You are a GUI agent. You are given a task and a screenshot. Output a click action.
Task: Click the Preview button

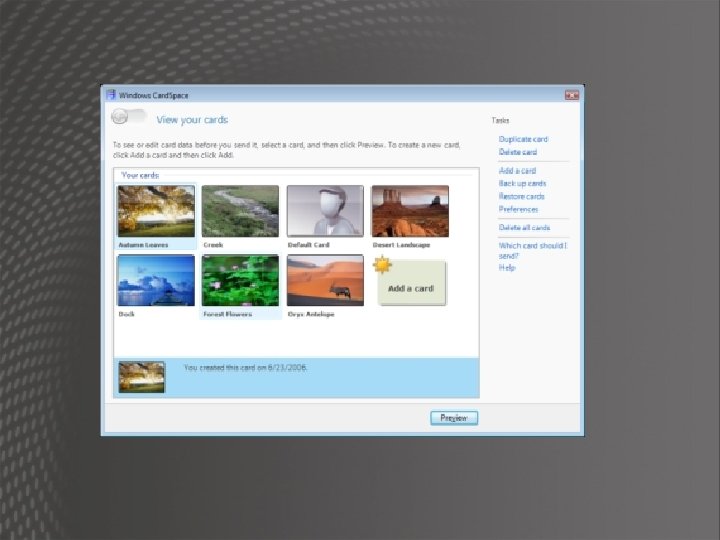coord(454,418)
